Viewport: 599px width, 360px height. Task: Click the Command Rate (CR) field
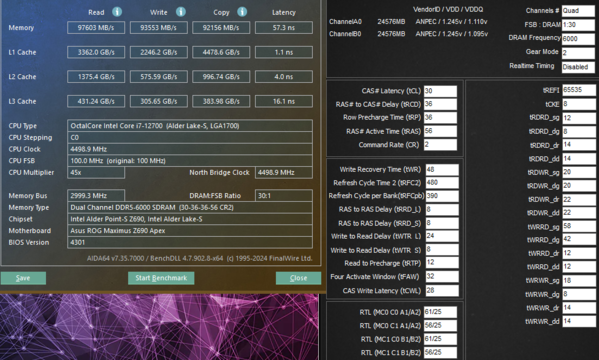tap(440, 145)
